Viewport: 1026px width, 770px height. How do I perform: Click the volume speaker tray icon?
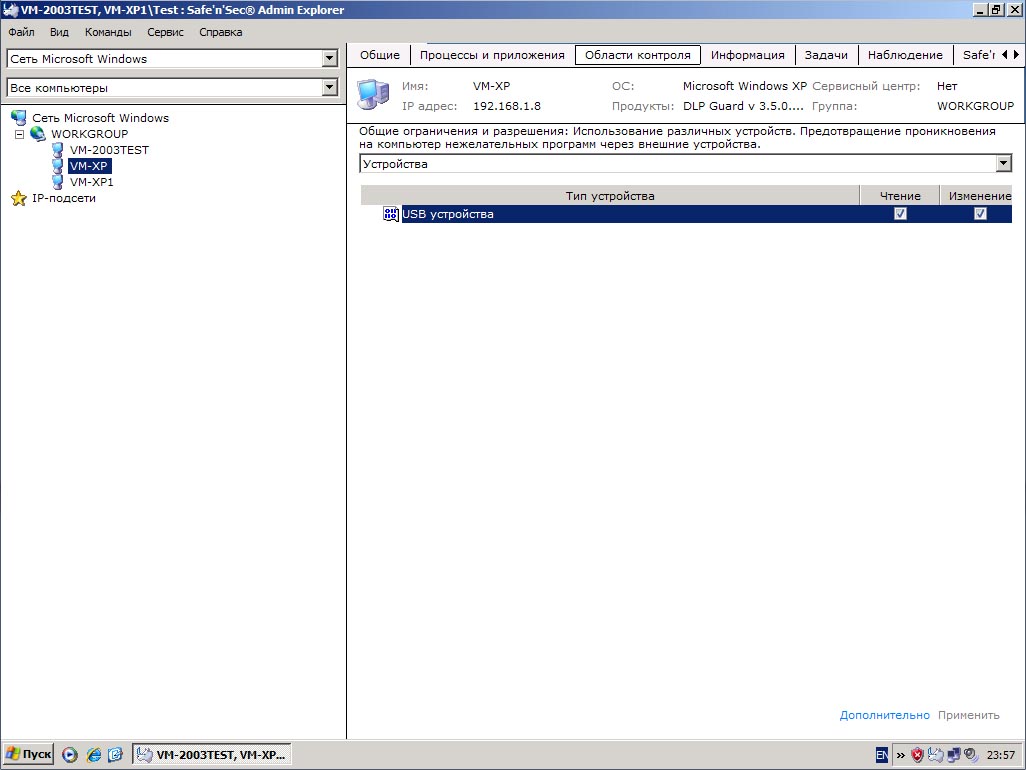971,755
